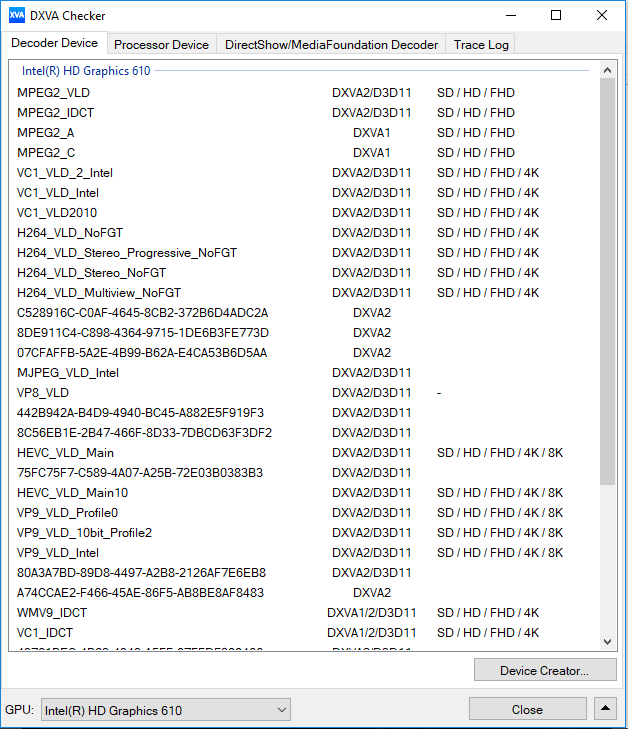Select GUID 75FC75F7-C589-4A07-A25B-72E03B0383B3

click(x=303, y=473)
